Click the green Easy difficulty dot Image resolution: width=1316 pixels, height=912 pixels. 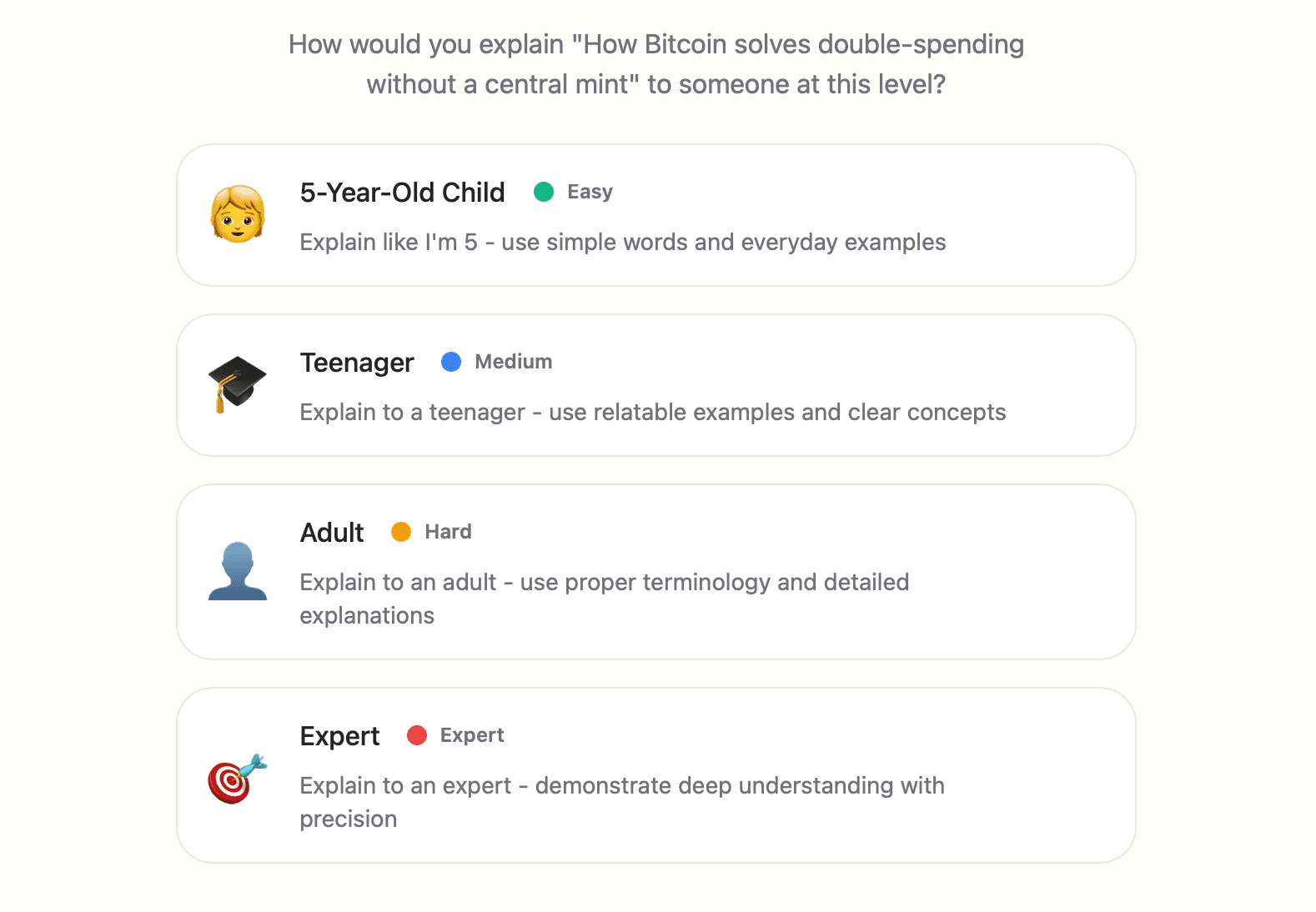(x=544, y=192)
